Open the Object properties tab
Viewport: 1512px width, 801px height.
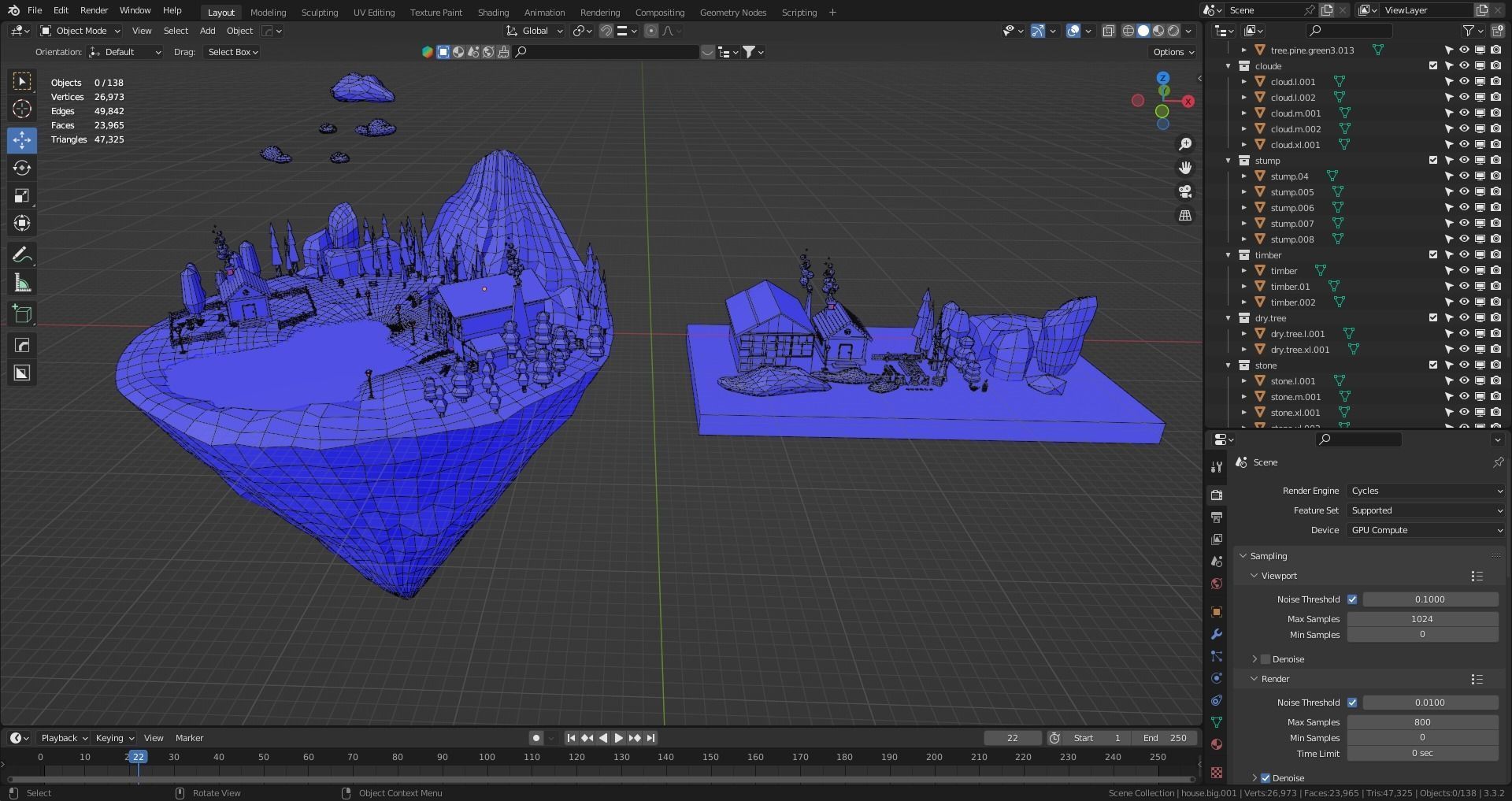coord(1217,612)
